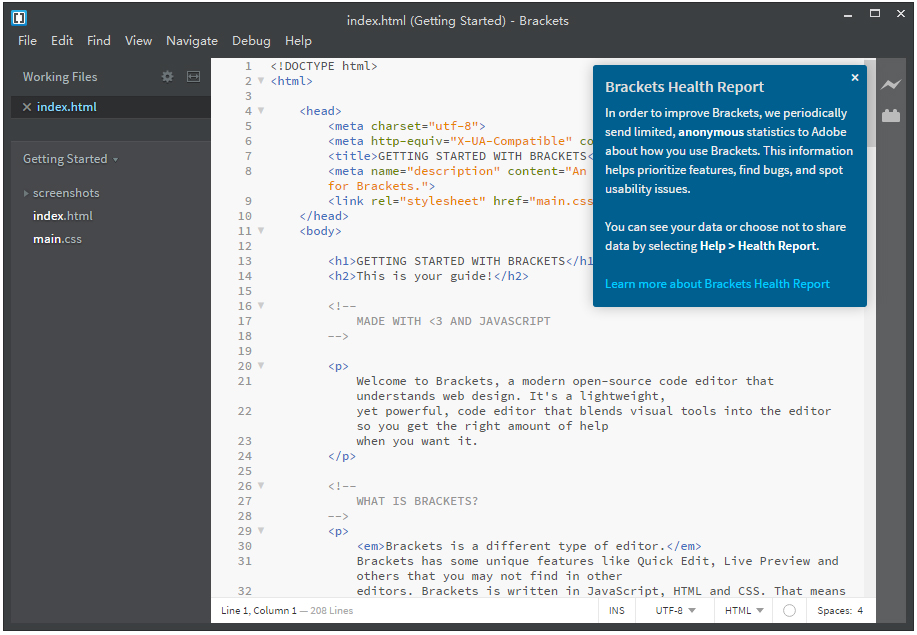Open the Debug menu

click(251, 41)
